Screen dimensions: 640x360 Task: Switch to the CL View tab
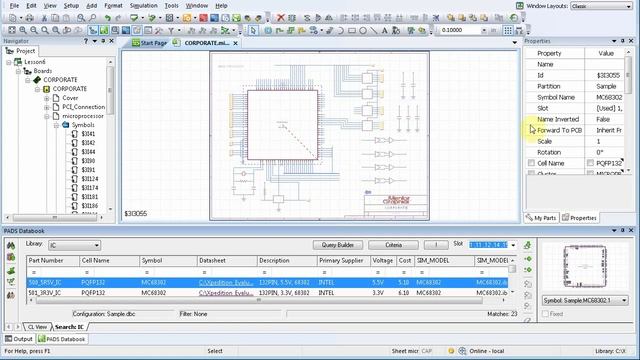[x=37, y=327]
